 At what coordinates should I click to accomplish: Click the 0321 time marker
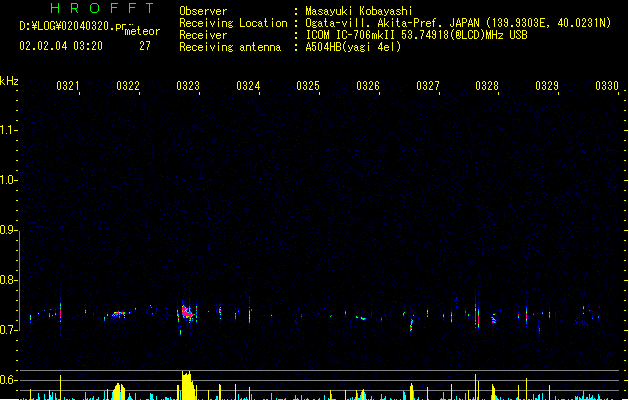coord(67,86)
